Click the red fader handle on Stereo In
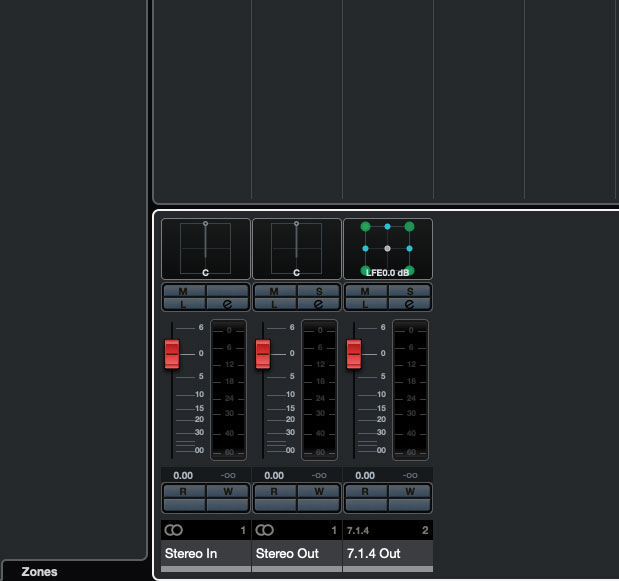This screenshot has width=619, height=581. pos(171,353)
